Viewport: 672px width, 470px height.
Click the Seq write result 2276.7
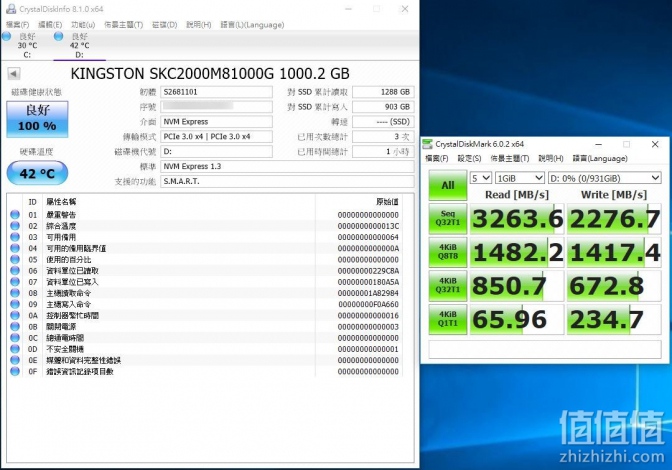pos(614,219)
